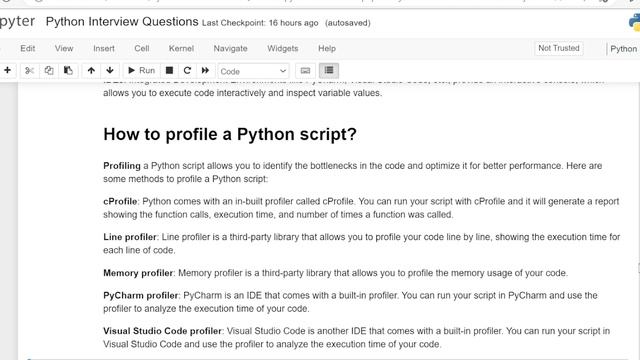Select the 'How to profile a Python script?' heading
This screenshot has width=640, height=360.
click(x=230, y=134)
